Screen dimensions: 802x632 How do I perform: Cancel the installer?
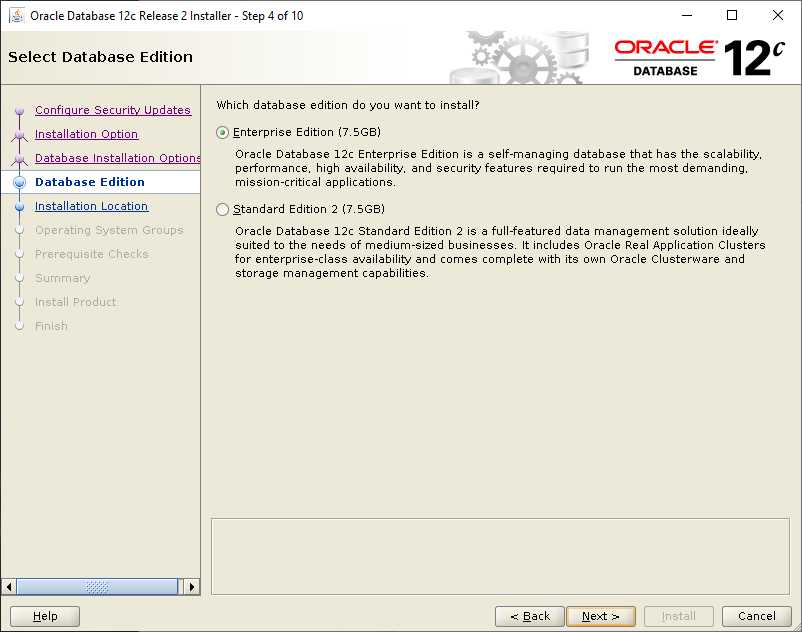[x=756, y=616]
